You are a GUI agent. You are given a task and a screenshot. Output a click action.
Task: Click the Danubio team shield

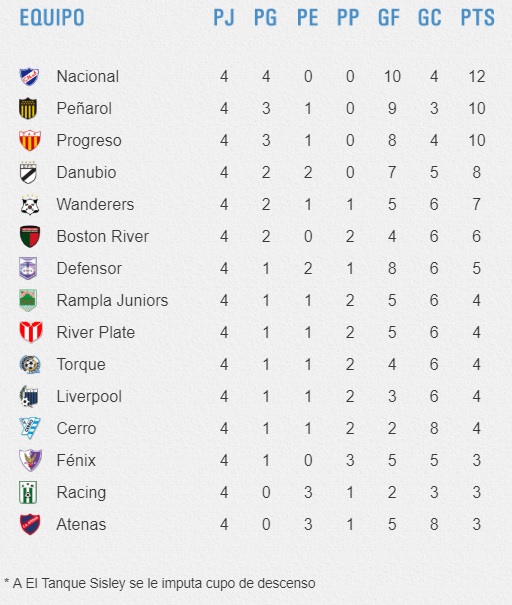point(28,172)
